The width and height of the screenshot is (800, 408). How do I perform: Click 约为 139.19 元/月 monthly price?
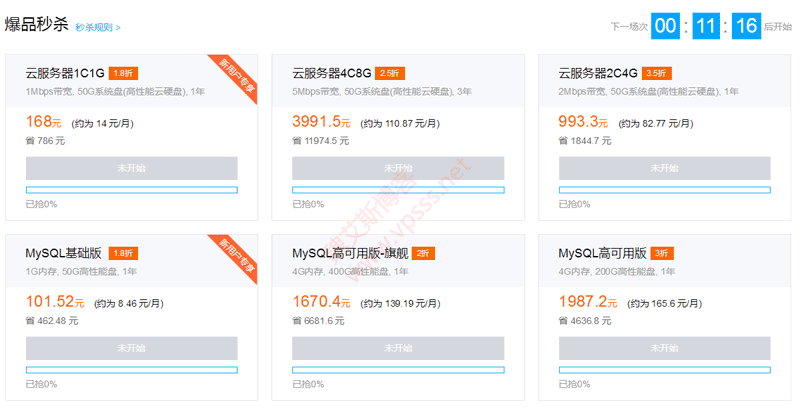400,304
